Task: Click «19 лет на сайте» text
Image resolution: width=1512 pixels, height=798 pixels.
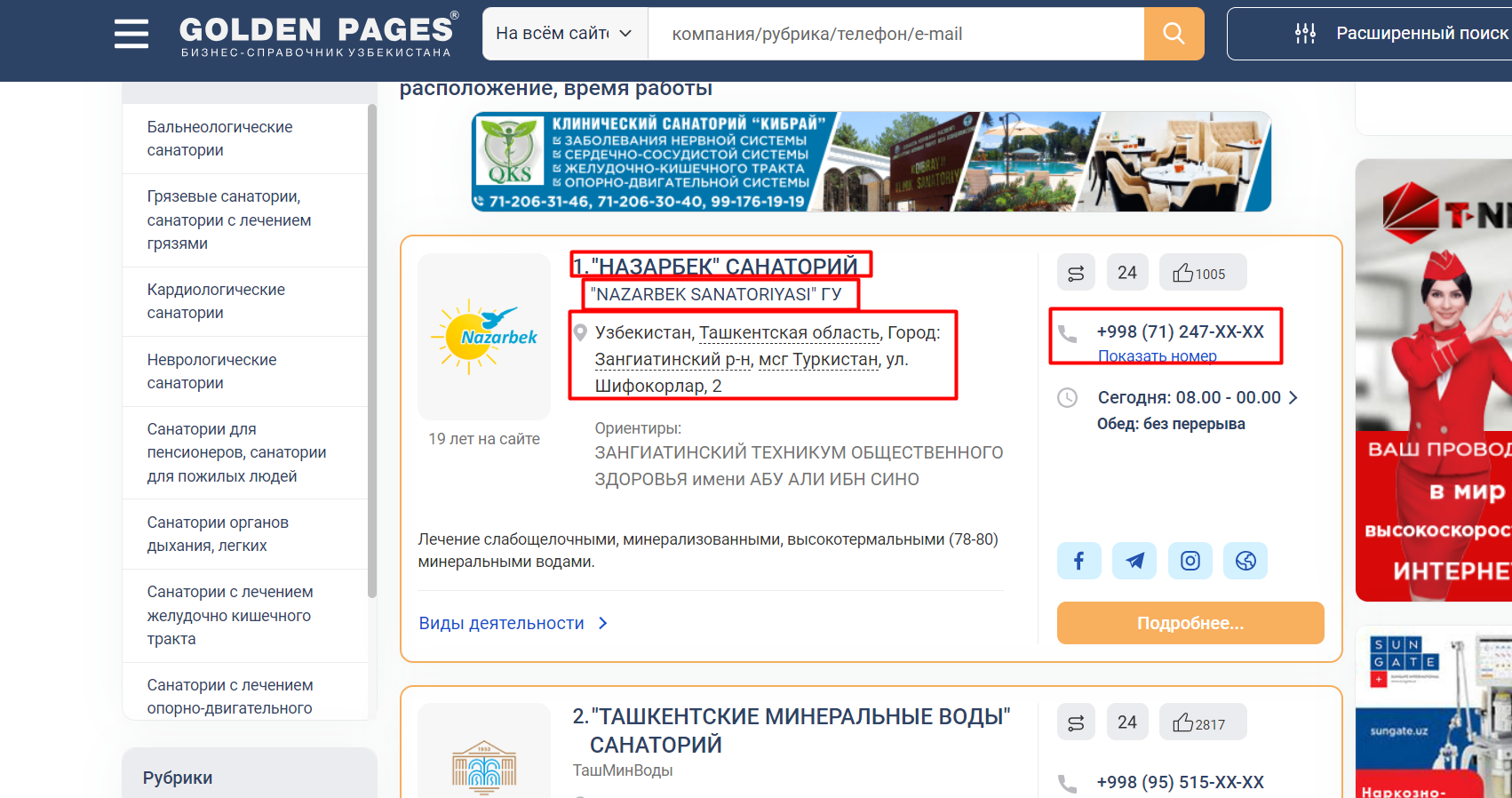Action: (x=484, y=439)
